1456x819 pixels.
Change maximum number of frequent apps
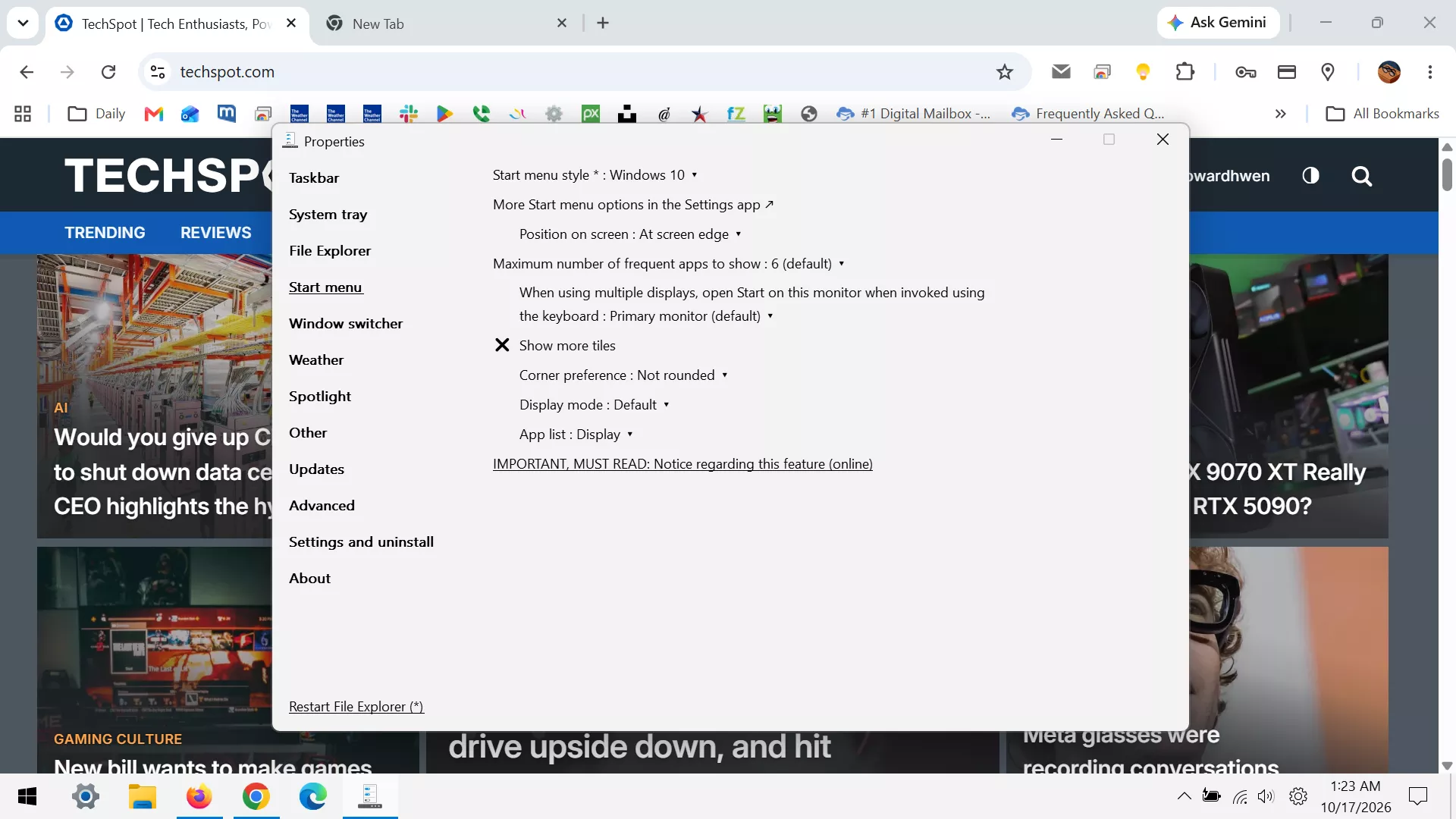point(668,264)
